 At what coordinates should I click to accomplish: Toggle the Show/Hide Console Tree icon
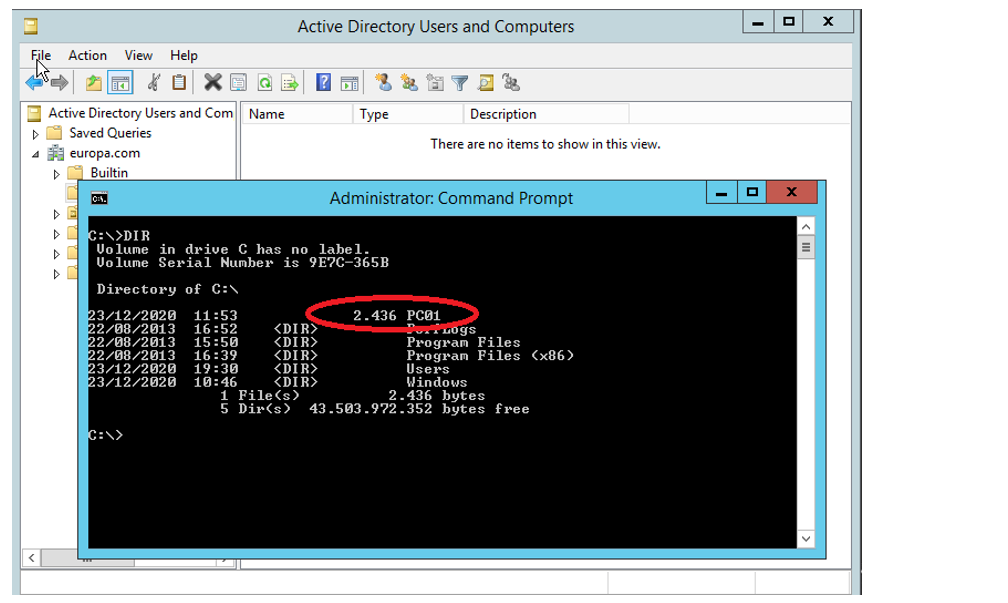(120, 83)
